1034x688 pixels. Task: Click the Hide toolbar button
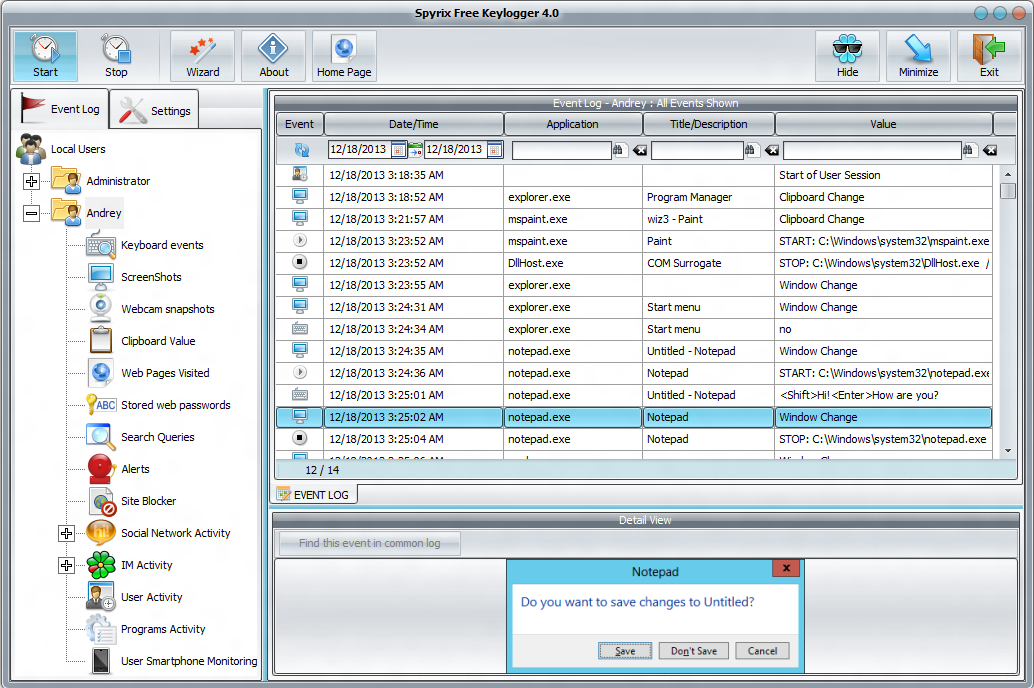pos(847,56)
